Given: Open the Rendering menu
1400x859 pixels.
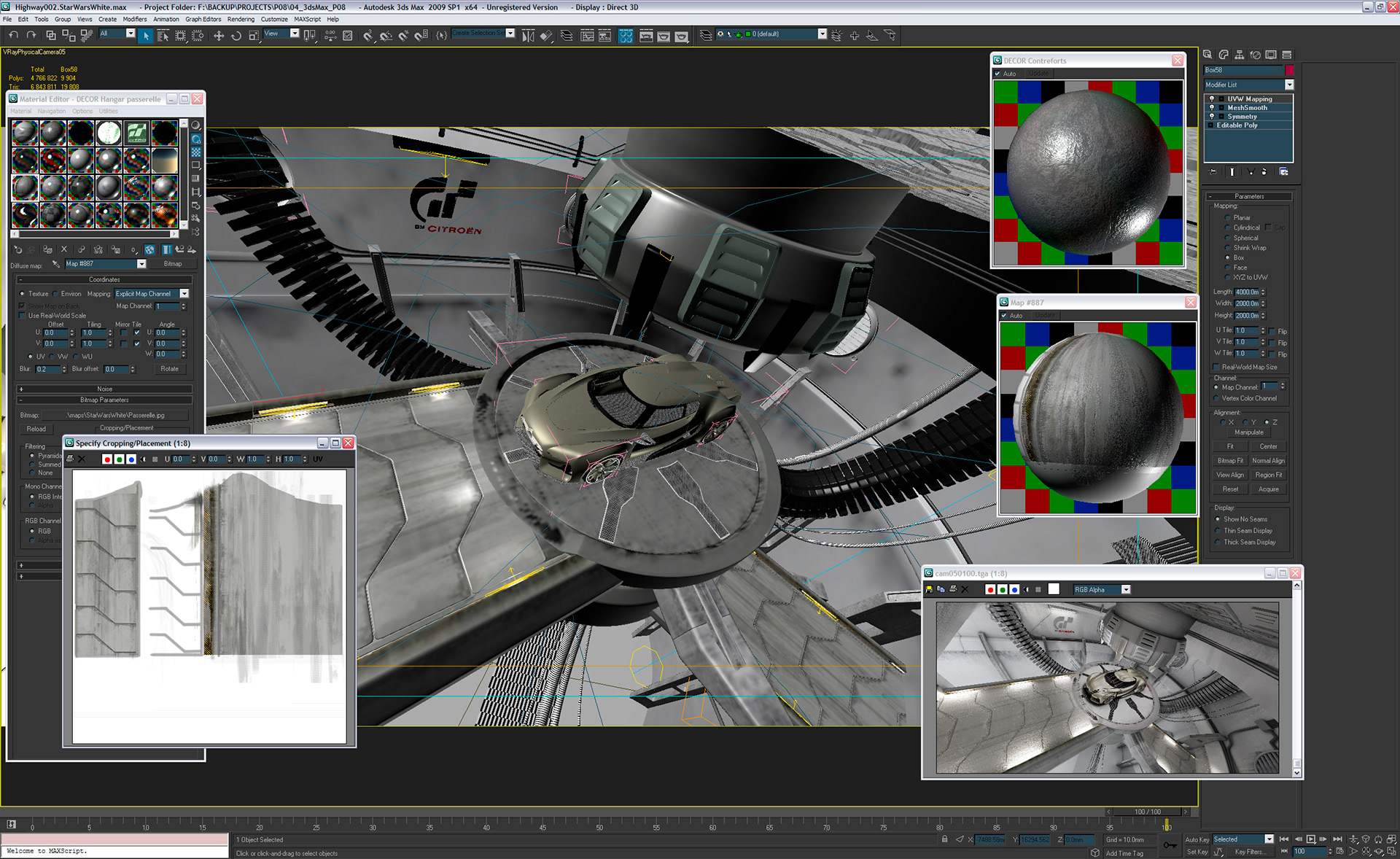Looking at the screenshot, I should 241,19.
